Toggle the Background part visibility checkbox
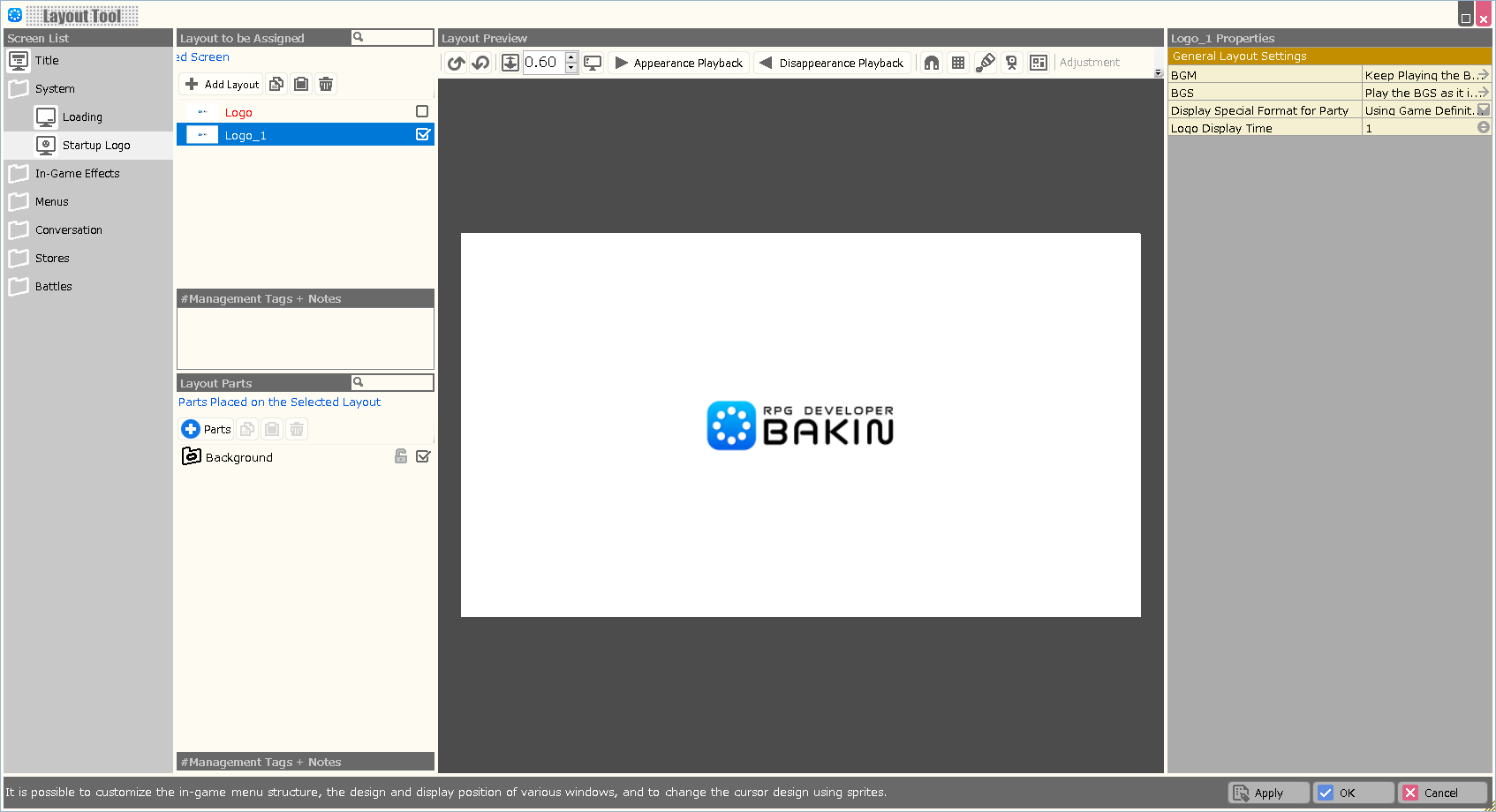1496x812 pixels. pyautogui.click(x=423, y=456)
